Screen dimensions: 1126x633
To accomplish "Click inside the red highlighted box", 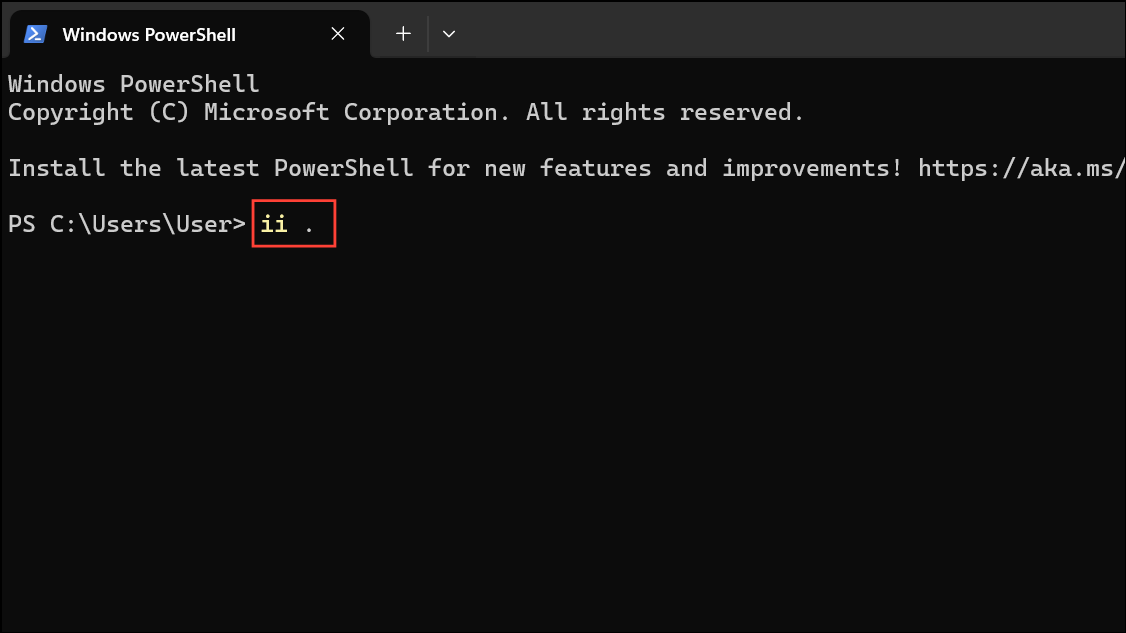I will pyautogui.click(x=293, y=224).
